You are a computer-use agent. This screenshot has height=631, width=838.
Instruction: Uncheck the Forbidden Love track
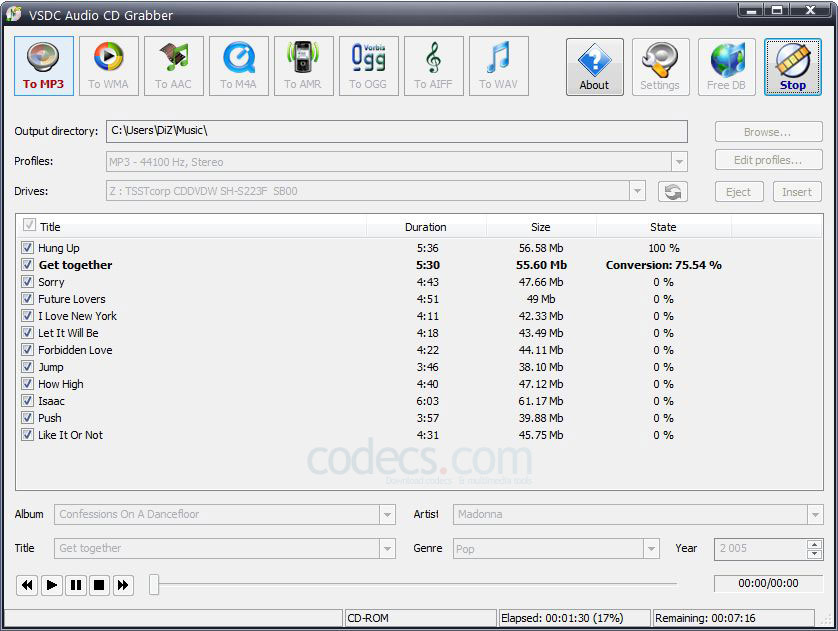coord(27,349)
